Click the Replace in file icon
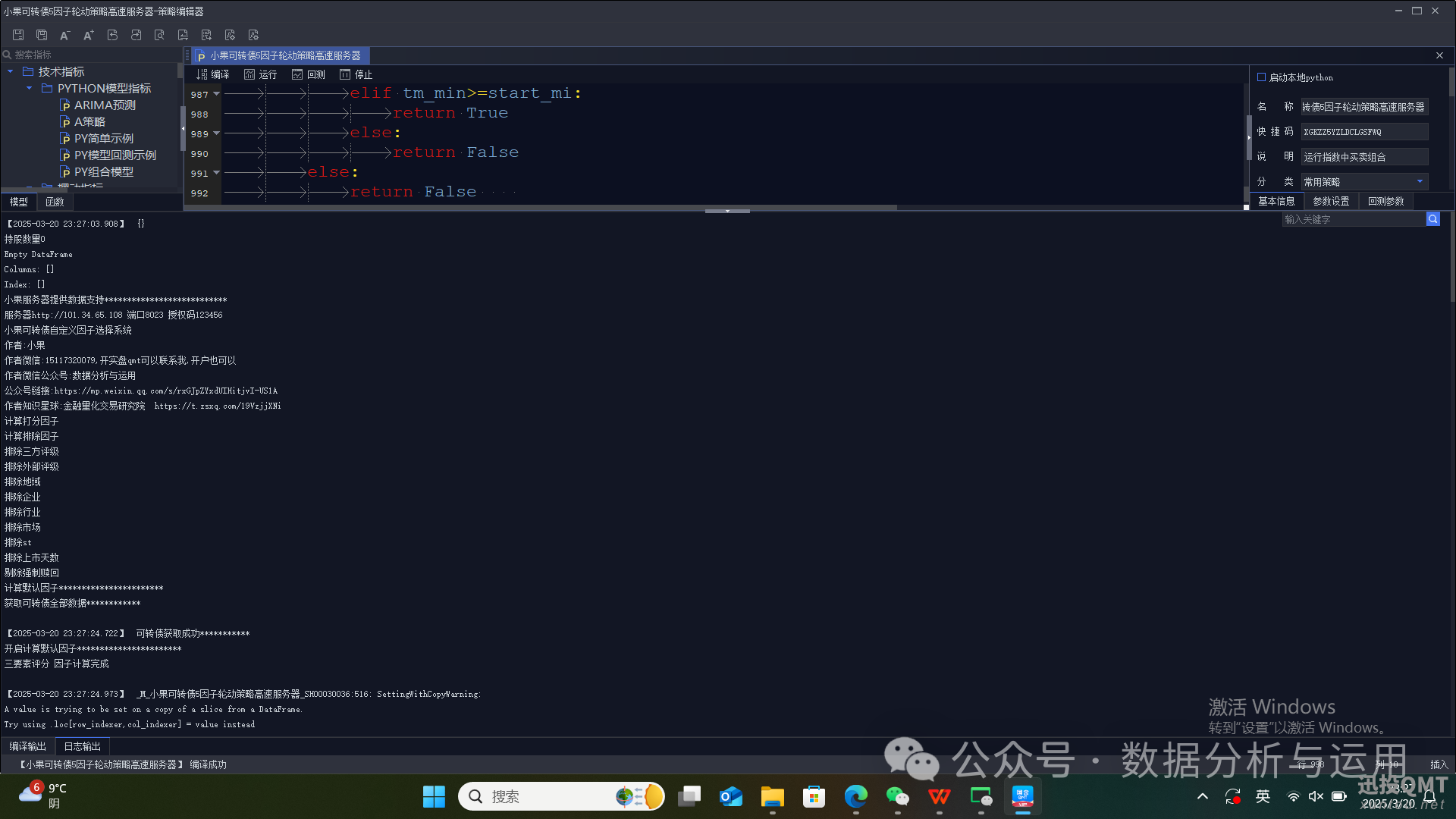1456x819 pixels. click(x=183, y=35)
